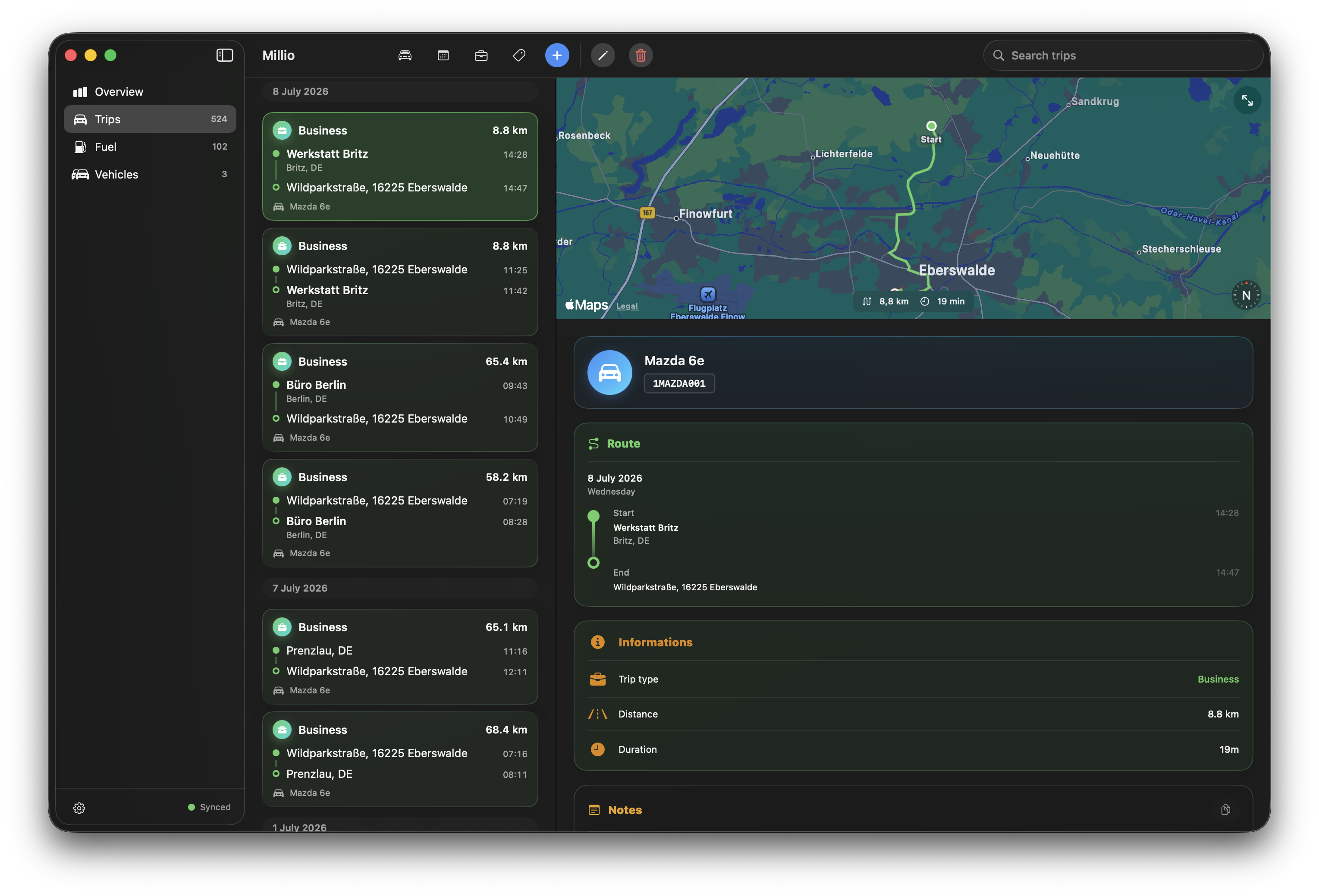The image size is (1319, 896).
Task: Click the Route section header icon
Action: coord(593,444)
